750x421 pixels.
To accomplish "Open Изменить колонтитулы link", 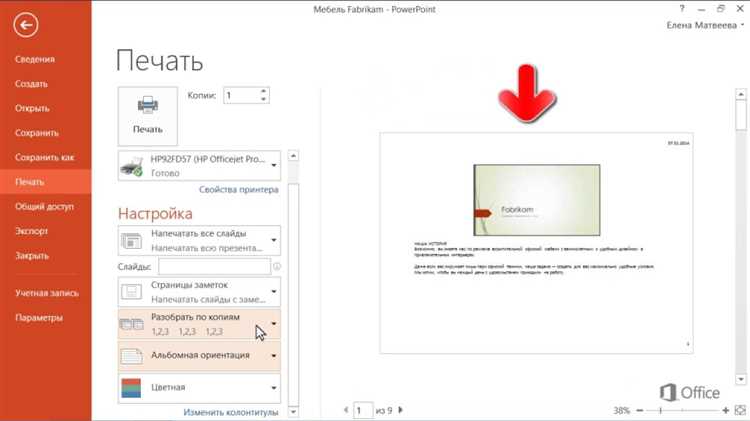I will tap(231, 412).
